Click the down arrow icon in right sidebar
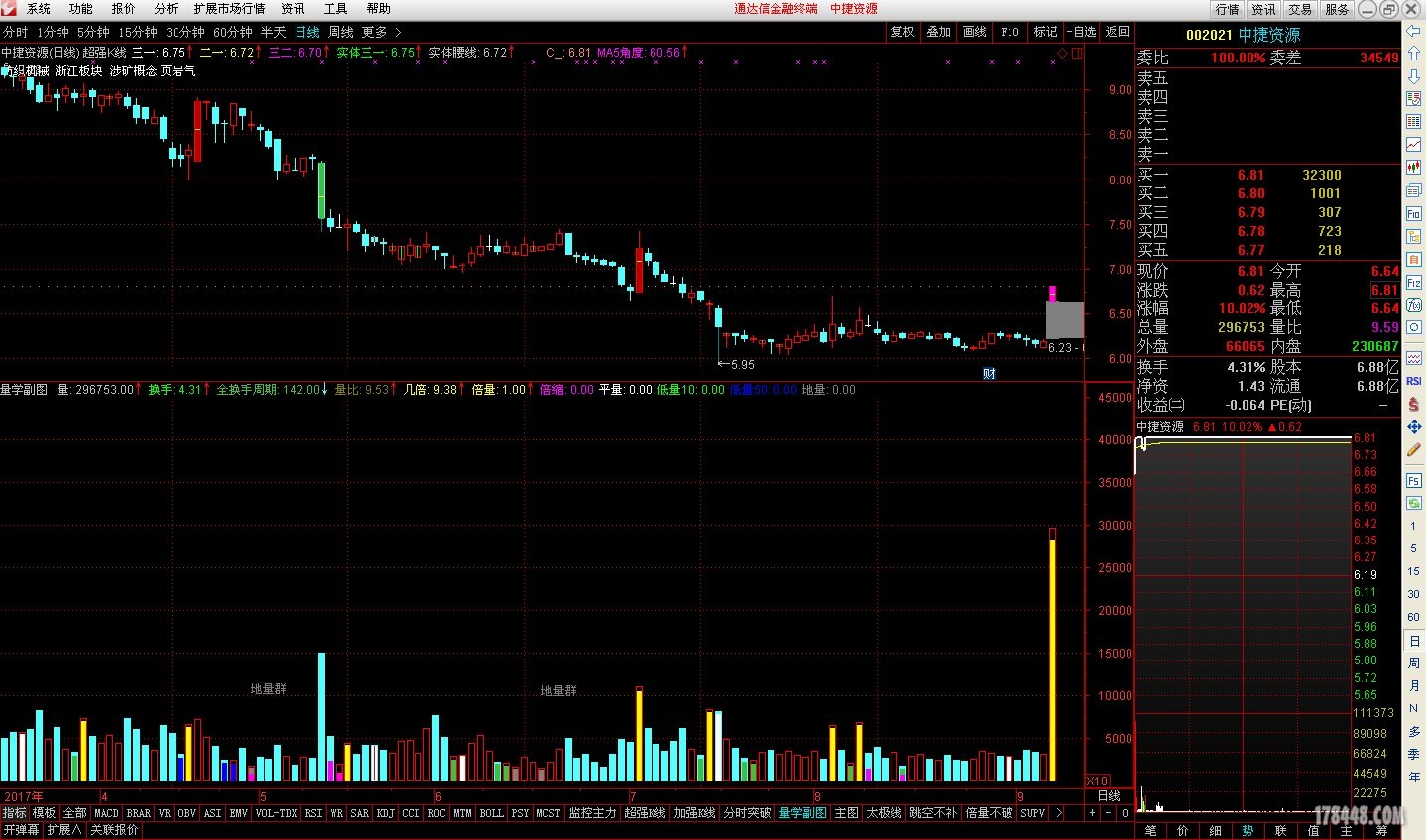The height and width of the screenshot is (840, 1426). [x=1414, y=74]
